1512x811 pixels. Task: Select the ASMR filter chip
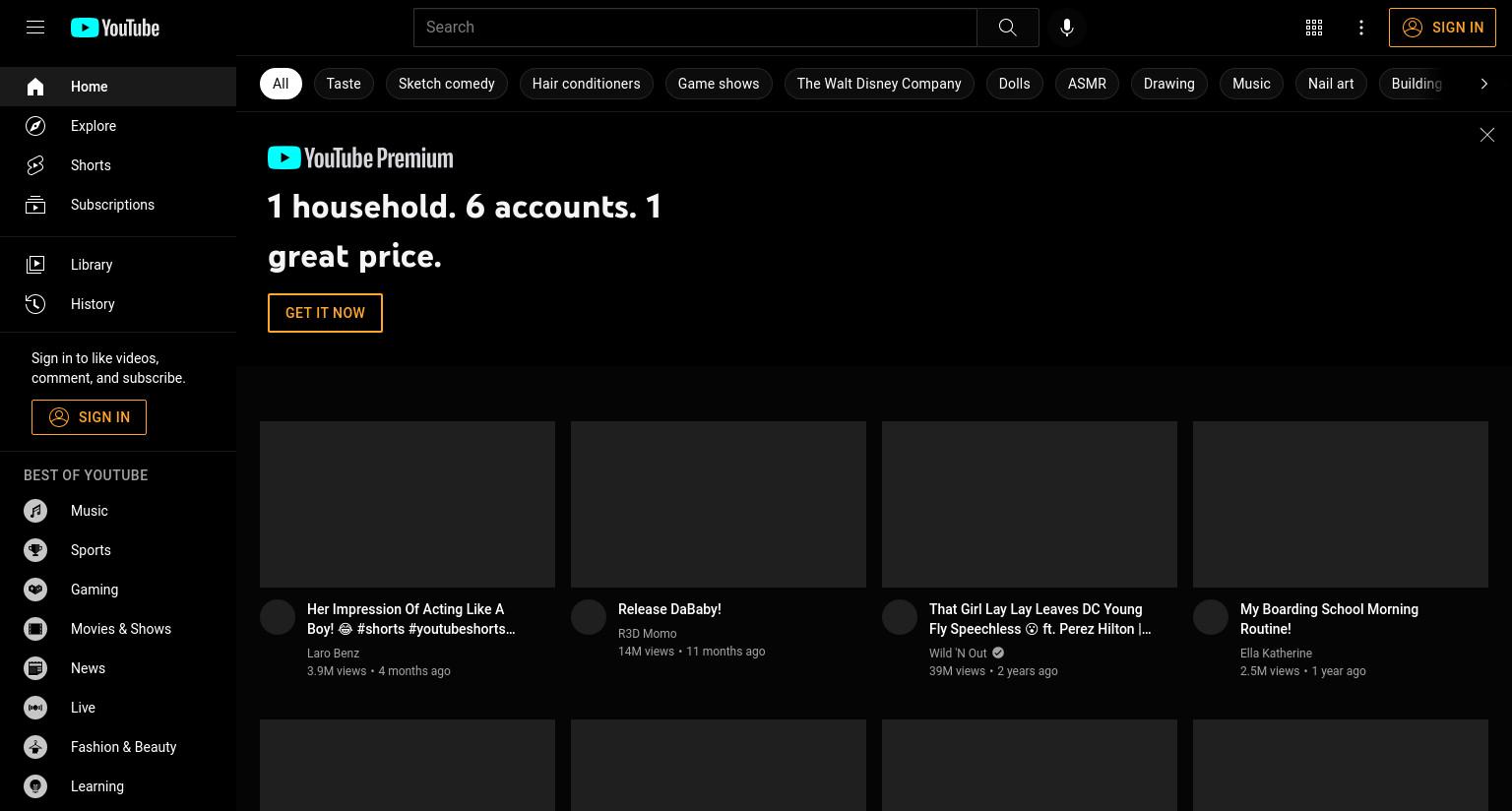click(x=1087, y=84)
